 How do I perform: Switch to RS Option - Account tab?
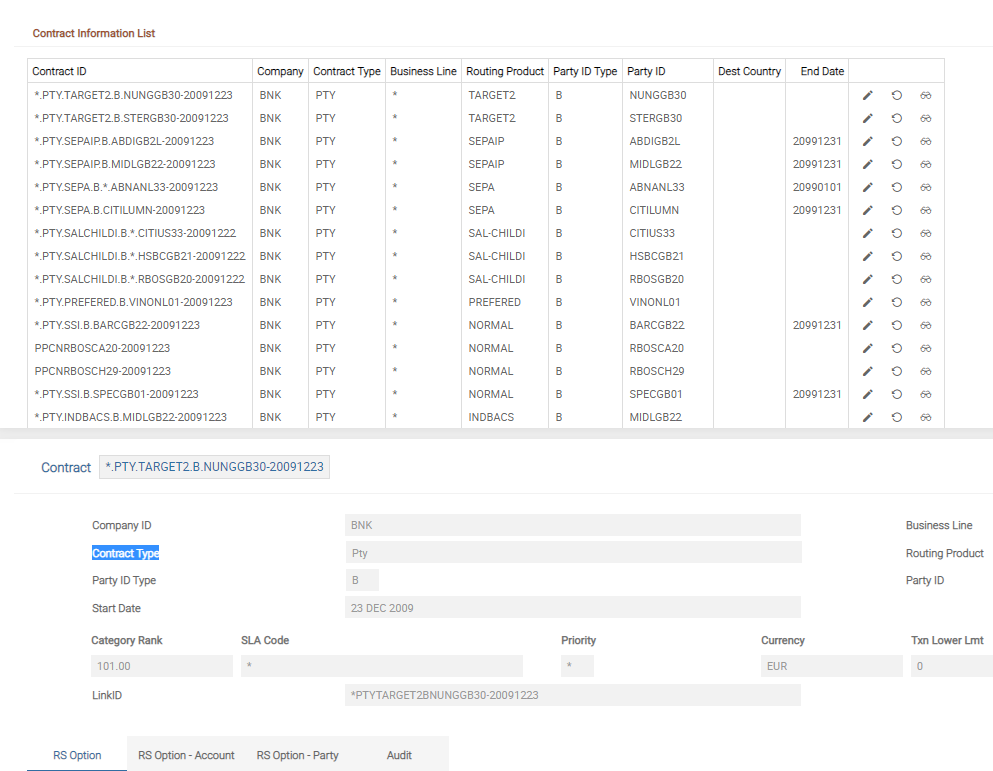click(x=186, y=755)
